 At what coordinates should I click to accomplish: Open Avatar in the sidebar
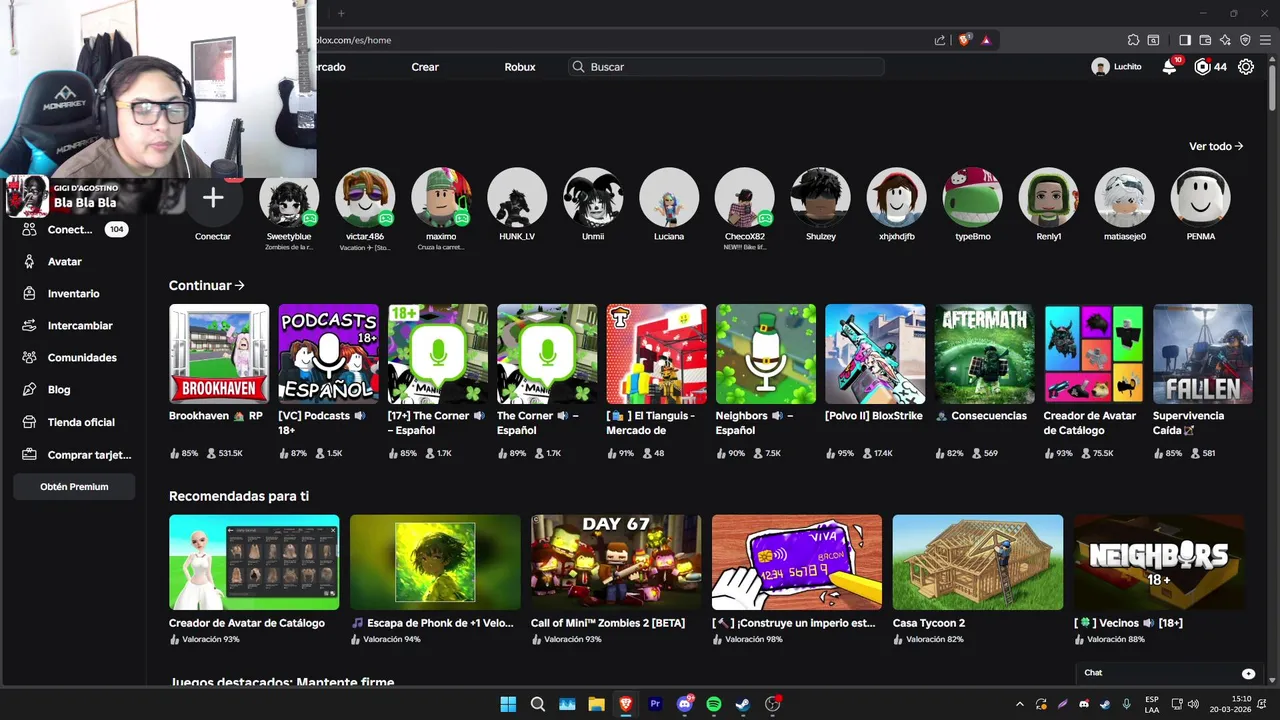[65, 261]
